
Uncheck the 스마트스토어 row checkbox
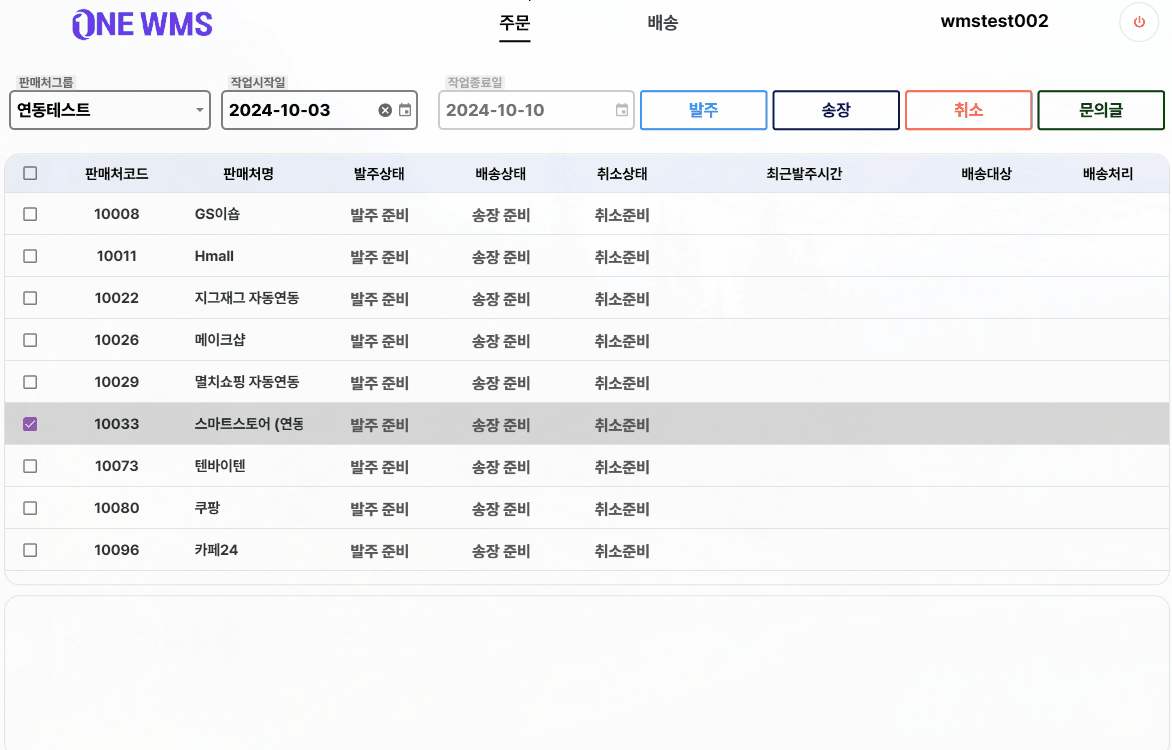(30, 424)
